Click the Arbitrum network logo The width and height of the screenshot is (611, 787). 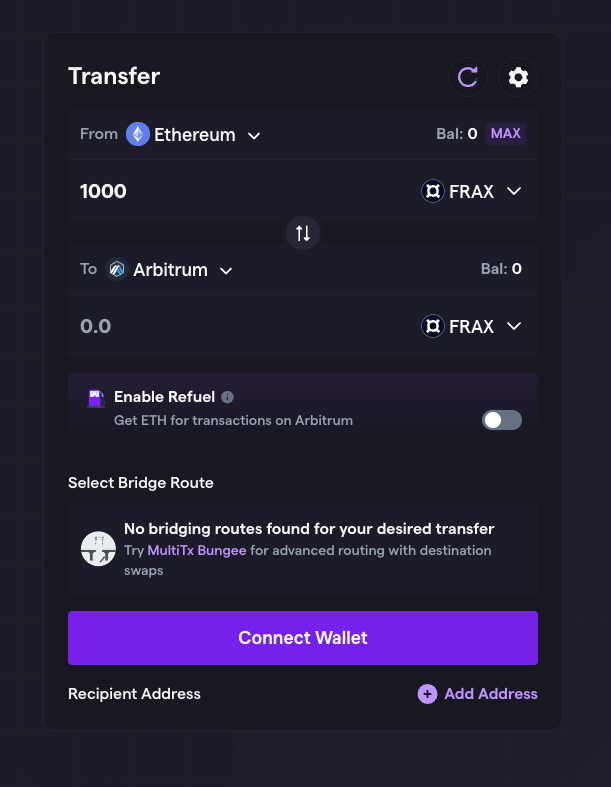point(117,270)
